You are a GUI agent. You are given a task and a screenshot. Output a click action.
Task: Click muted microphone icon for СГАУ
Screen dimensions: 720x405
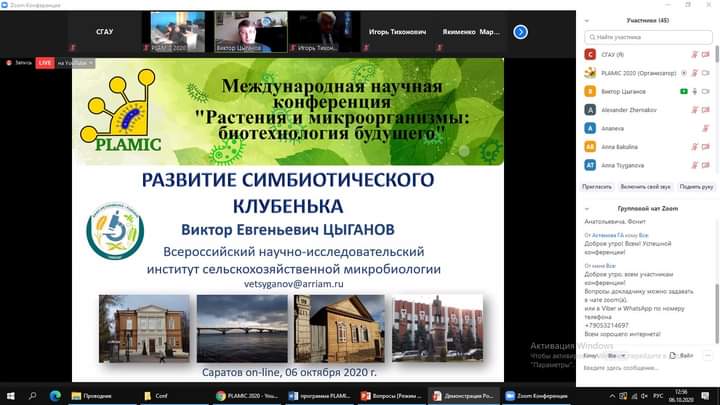695,55
